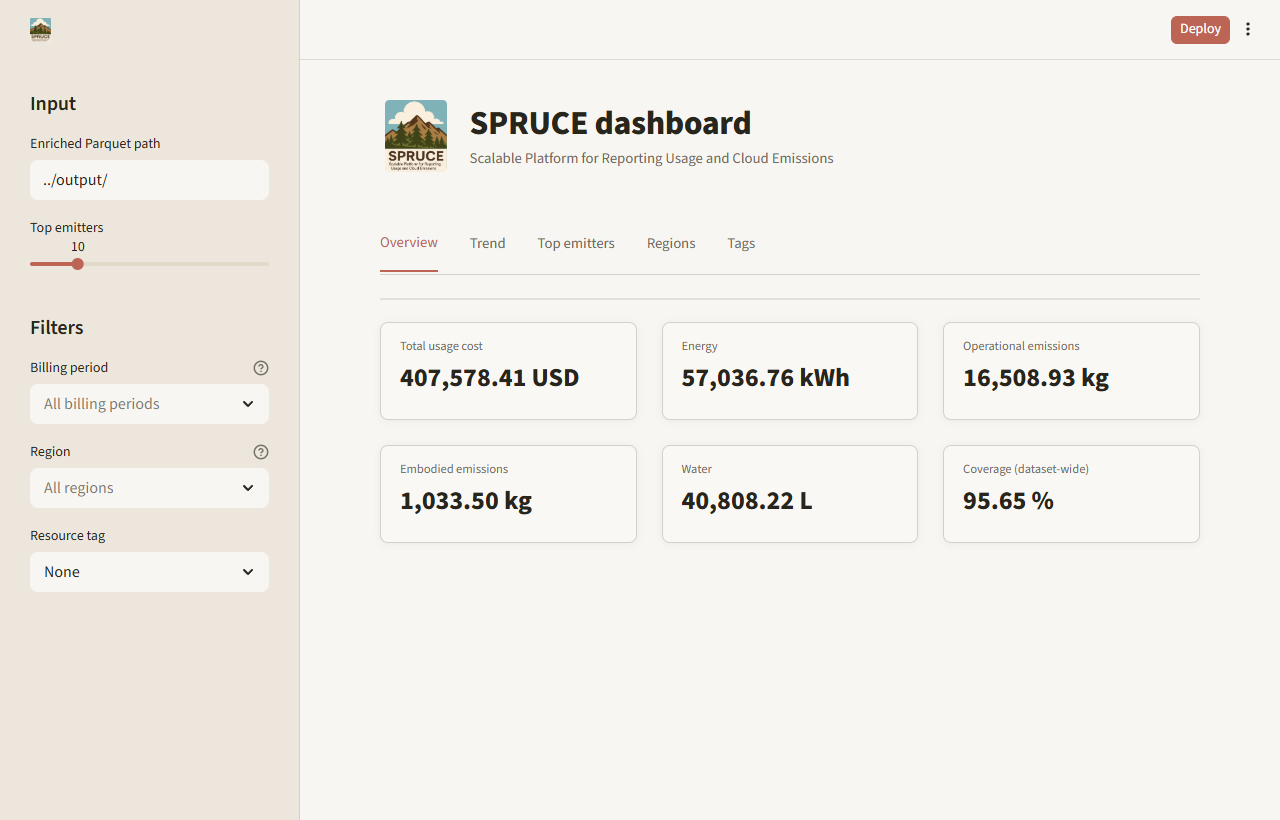Click the Top emitters slider handle
Image resolution: width=1280 pixels, height=820 pixels.
pos(78,264)
